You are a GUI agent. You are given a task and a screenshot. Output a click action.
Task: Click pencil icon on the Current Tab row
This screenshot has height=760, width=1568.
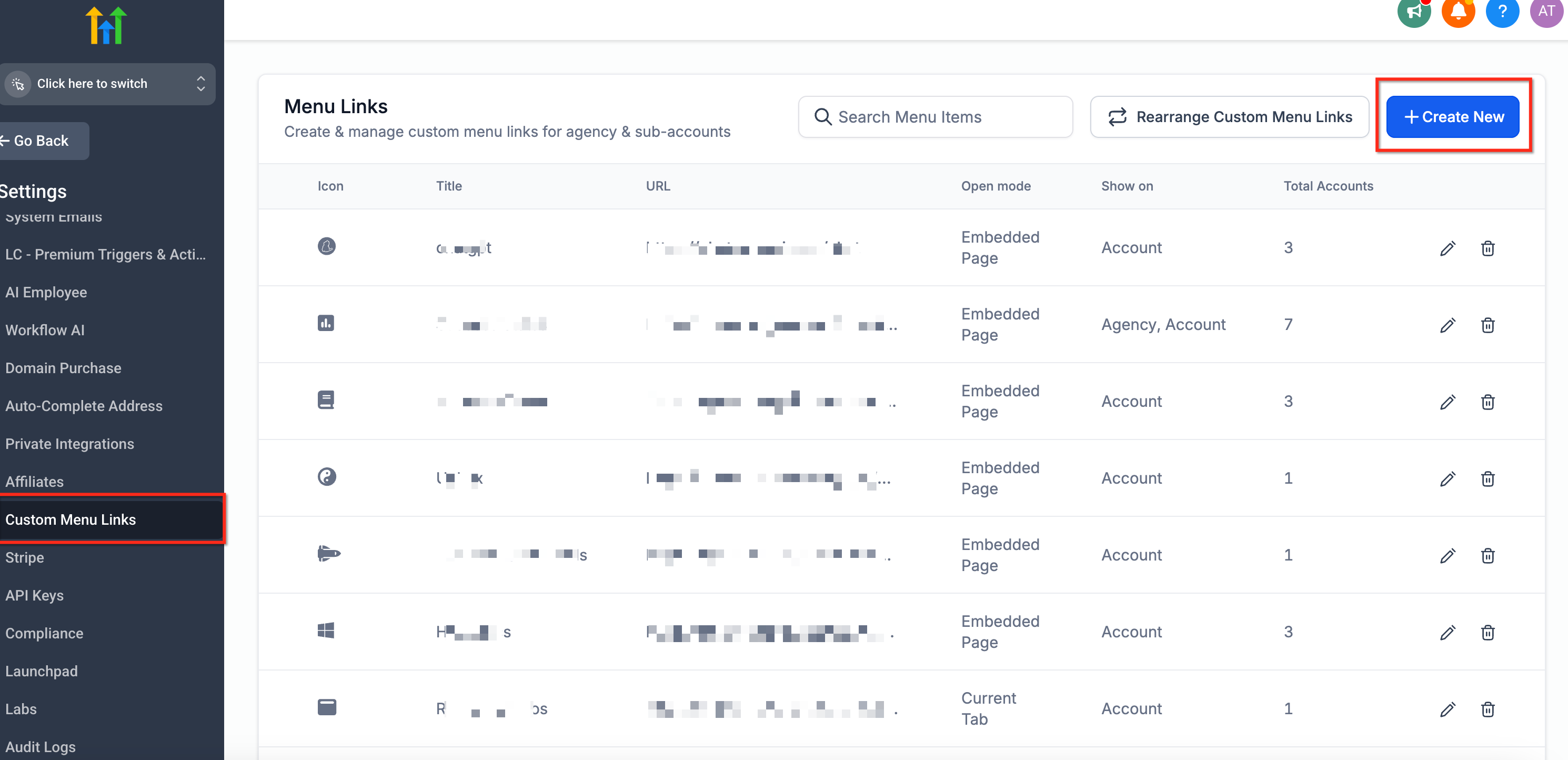pos(1448,709)
